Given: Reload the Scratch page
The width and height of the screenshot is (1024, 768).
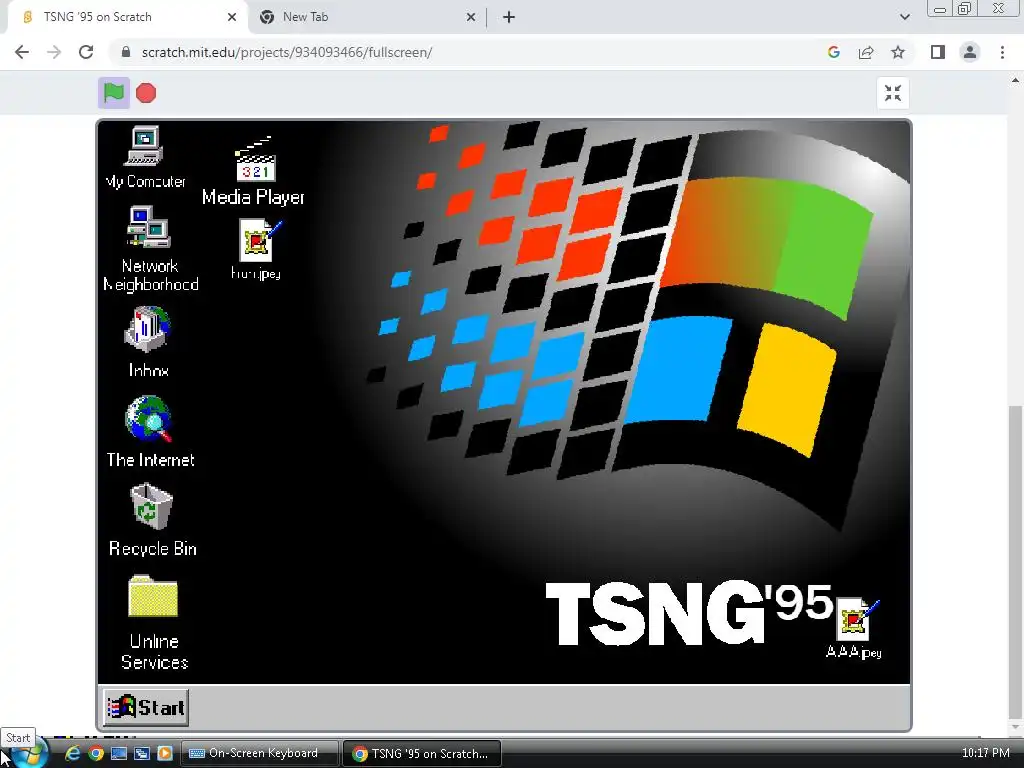Looking at the screenshot, I should pos(86,52).
